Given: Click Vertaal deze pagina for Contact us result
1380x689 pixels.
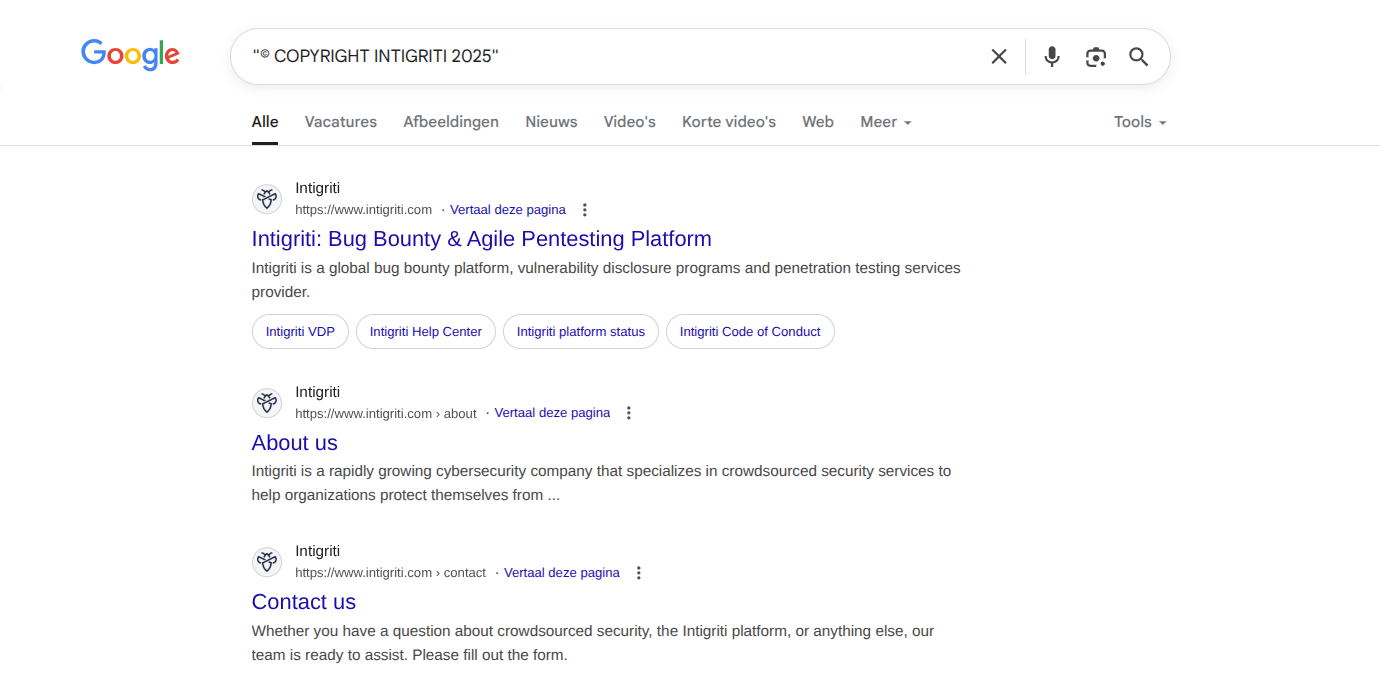Looking at the screenshot, I should click(562, 573).
